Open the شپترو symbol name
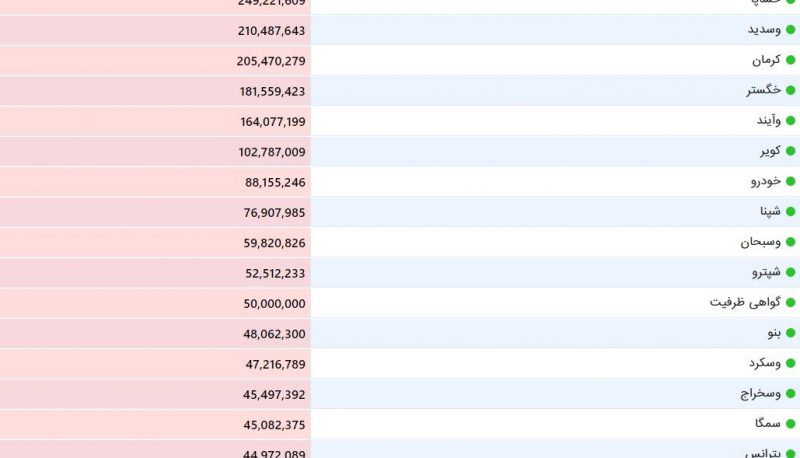 pyautogui.click(x=766, y=272)
